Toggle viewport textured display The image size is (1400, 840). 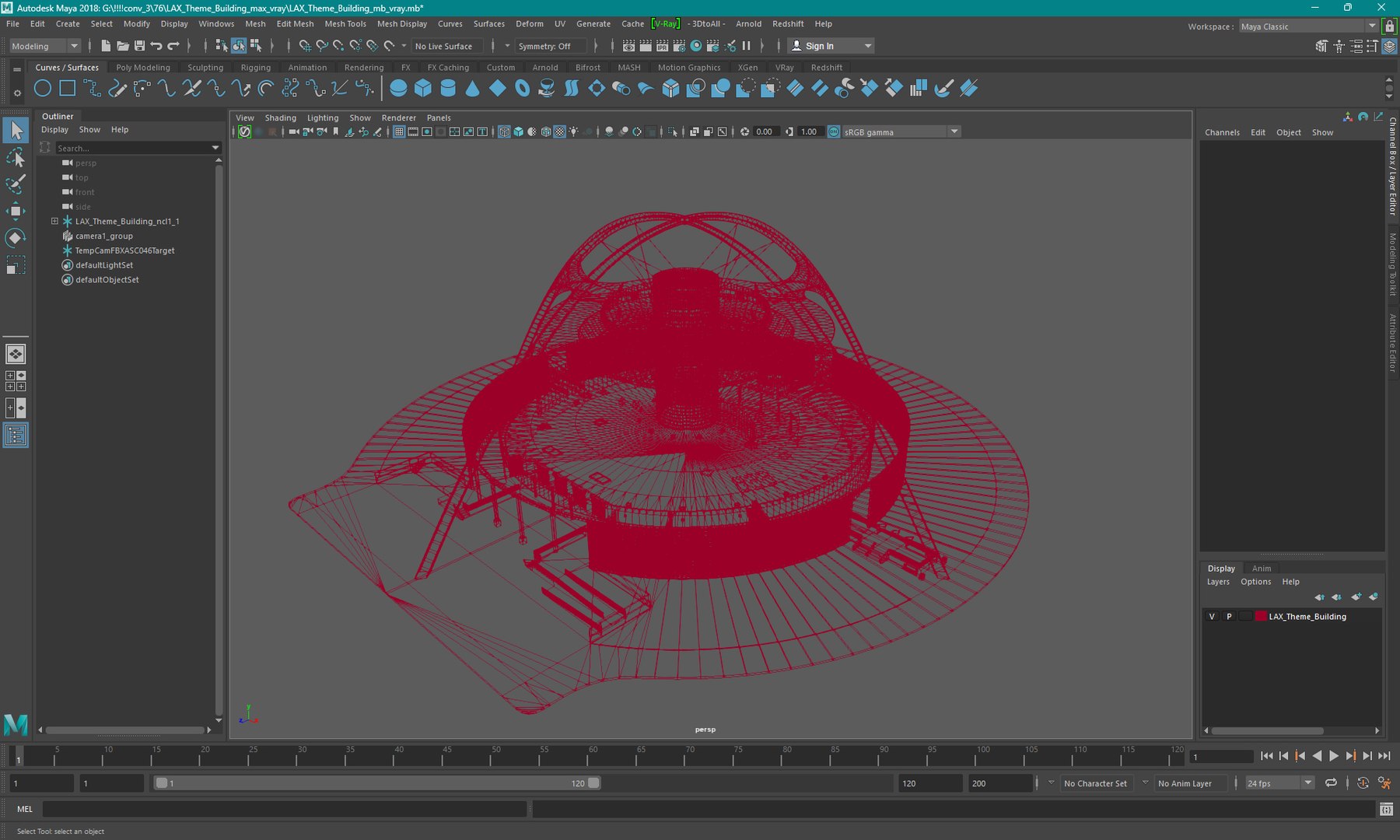(x=559, y=131)
